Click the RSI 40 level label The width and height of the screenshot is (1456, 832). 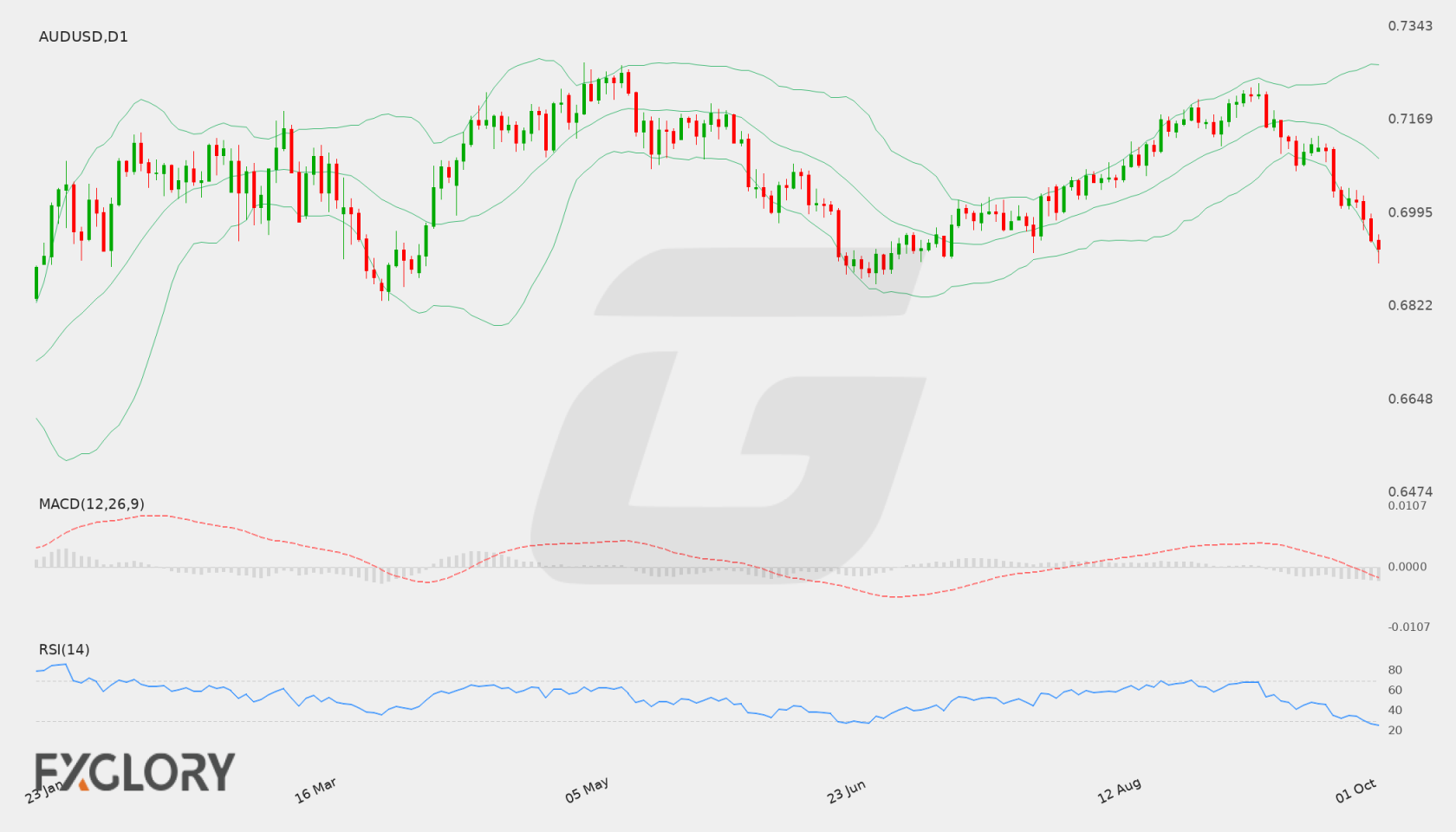(1395, 710)
